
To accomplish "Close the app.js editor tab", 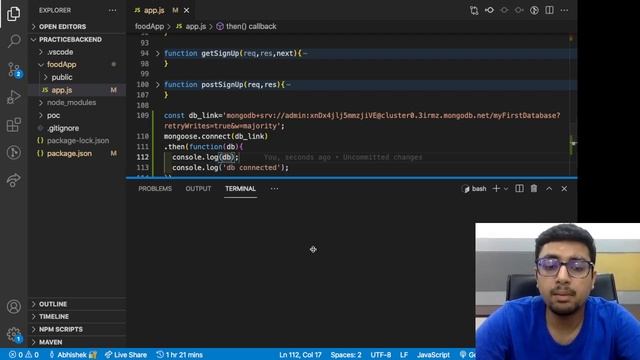I will [x=187, y=11].
